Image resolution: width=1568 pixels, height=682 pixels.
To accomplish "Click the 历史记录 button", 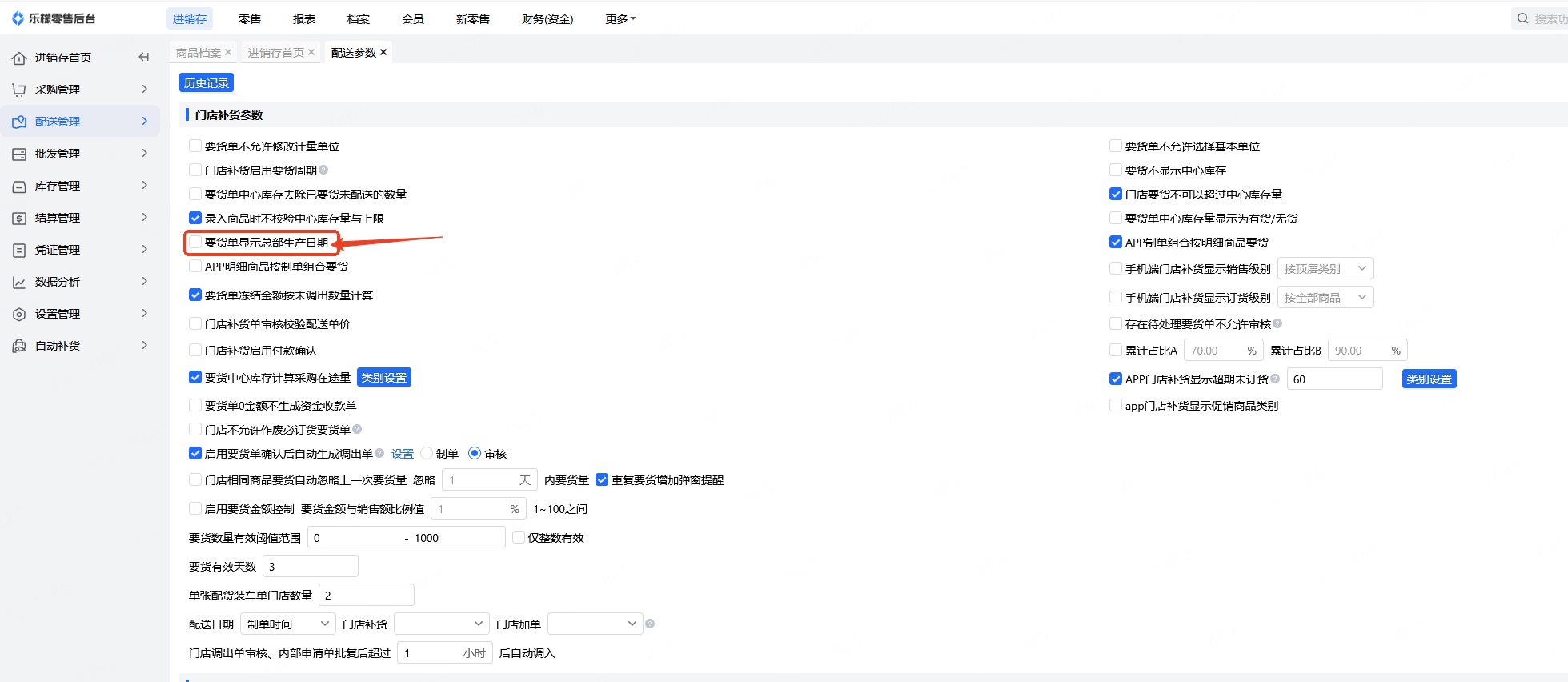I will (x=207, y=83).
